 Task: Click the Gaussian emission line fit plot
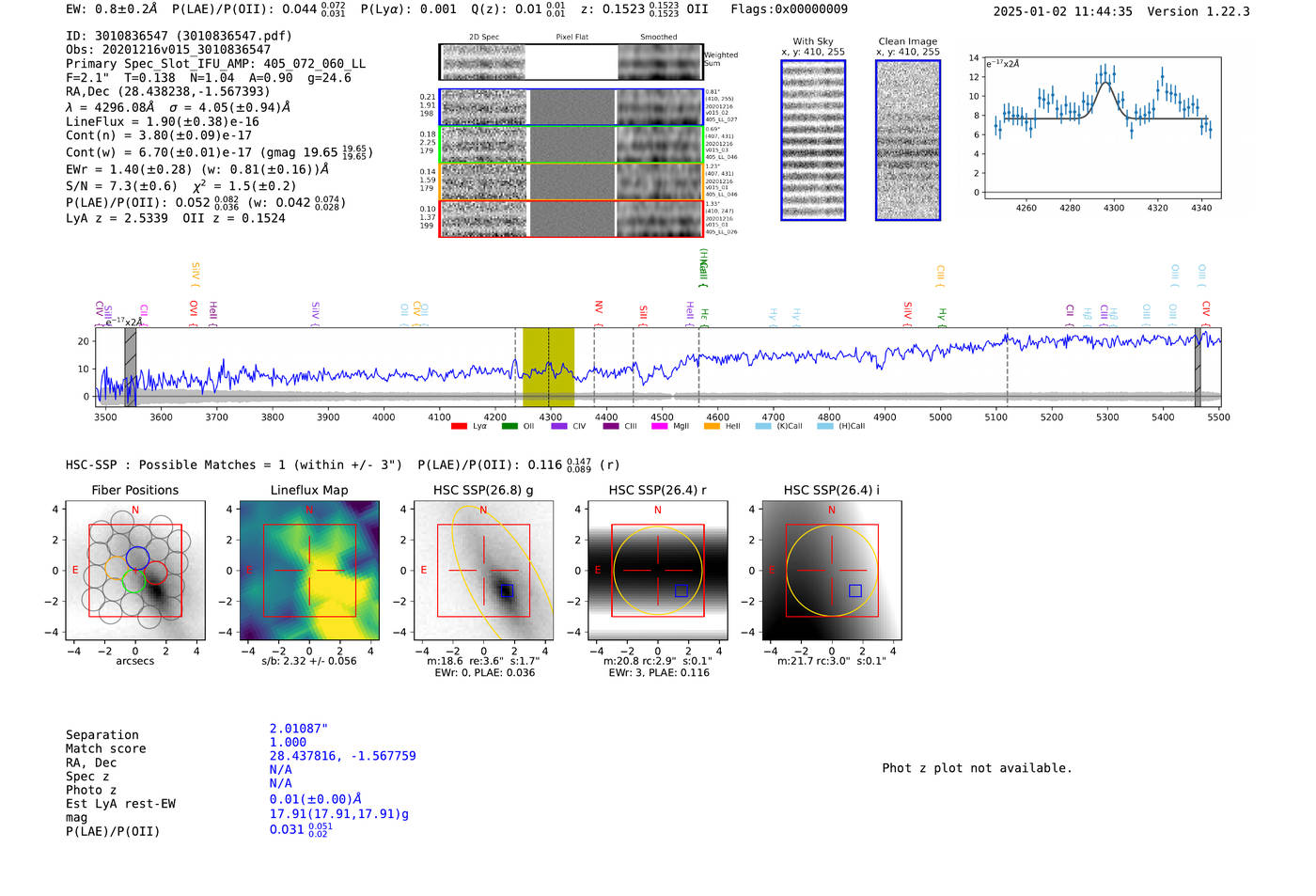(1103, 129)
